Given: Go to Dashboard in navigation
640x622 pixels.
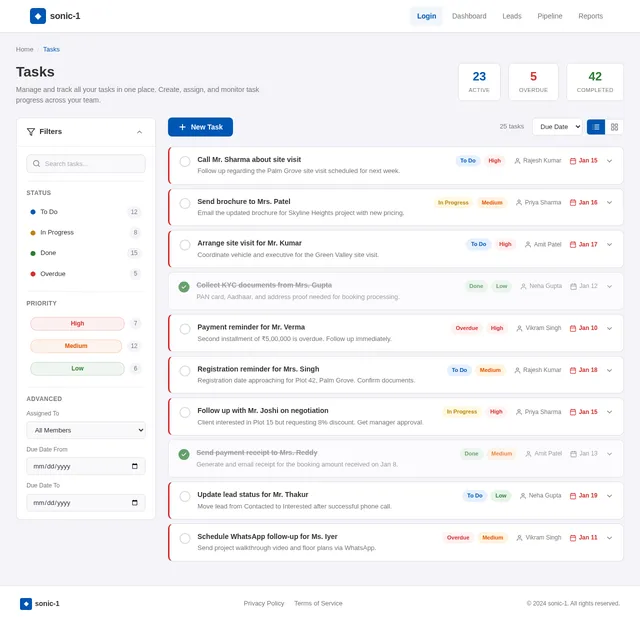Looking at the screenshot, I should coord(469,16).
